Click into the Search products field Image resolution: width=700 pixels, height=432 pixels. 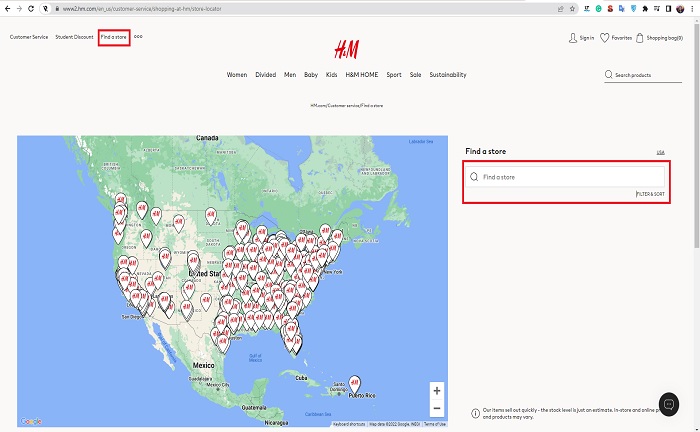tap(643, 75)
